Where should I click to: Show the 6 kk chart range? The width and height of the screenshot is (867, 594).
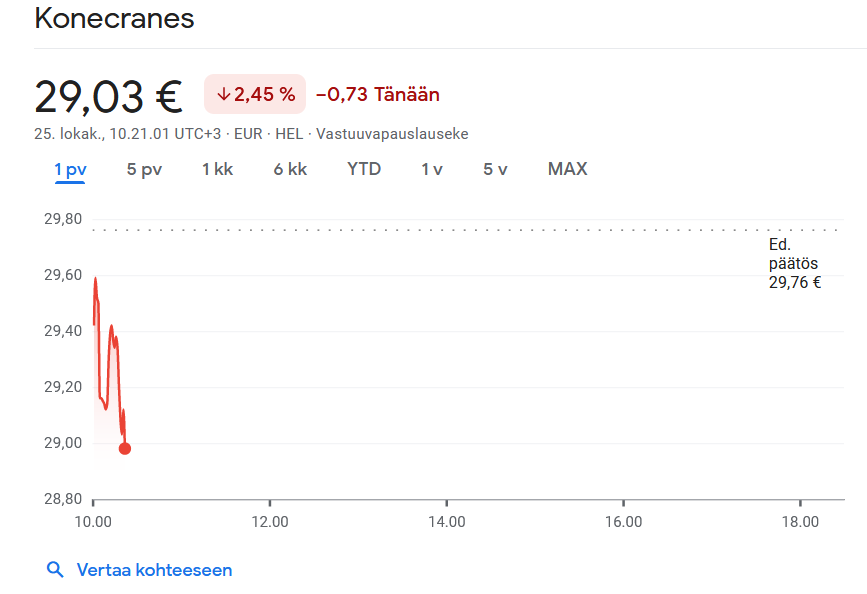coord(290,169)
